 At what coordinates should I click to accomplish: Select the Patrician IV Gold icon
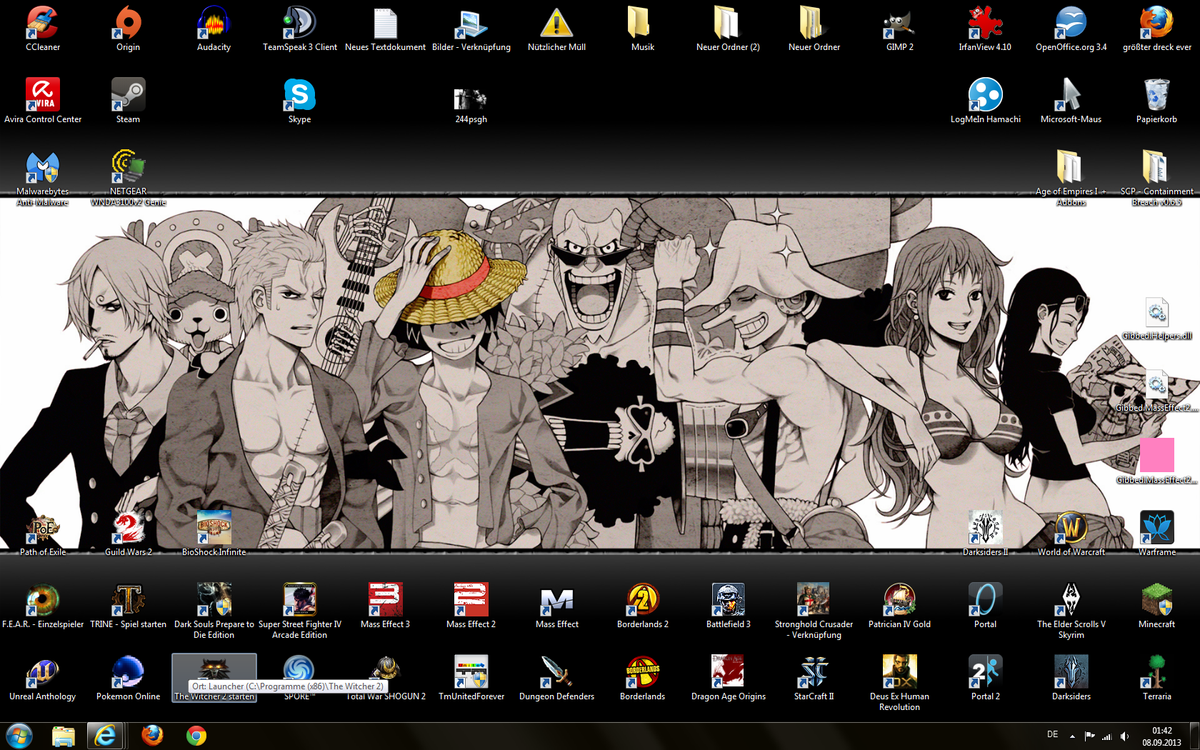899,599
